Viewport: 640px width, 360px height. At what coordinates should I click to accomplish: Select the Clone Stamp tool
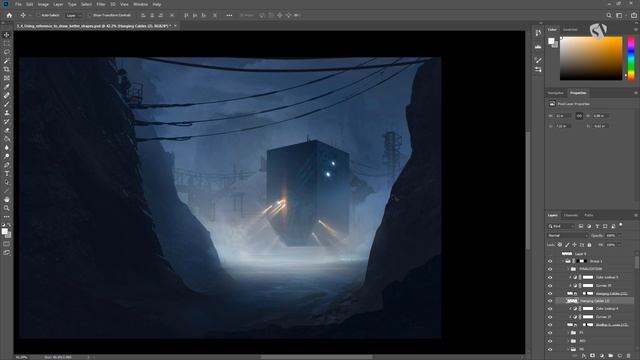point(7,113)
